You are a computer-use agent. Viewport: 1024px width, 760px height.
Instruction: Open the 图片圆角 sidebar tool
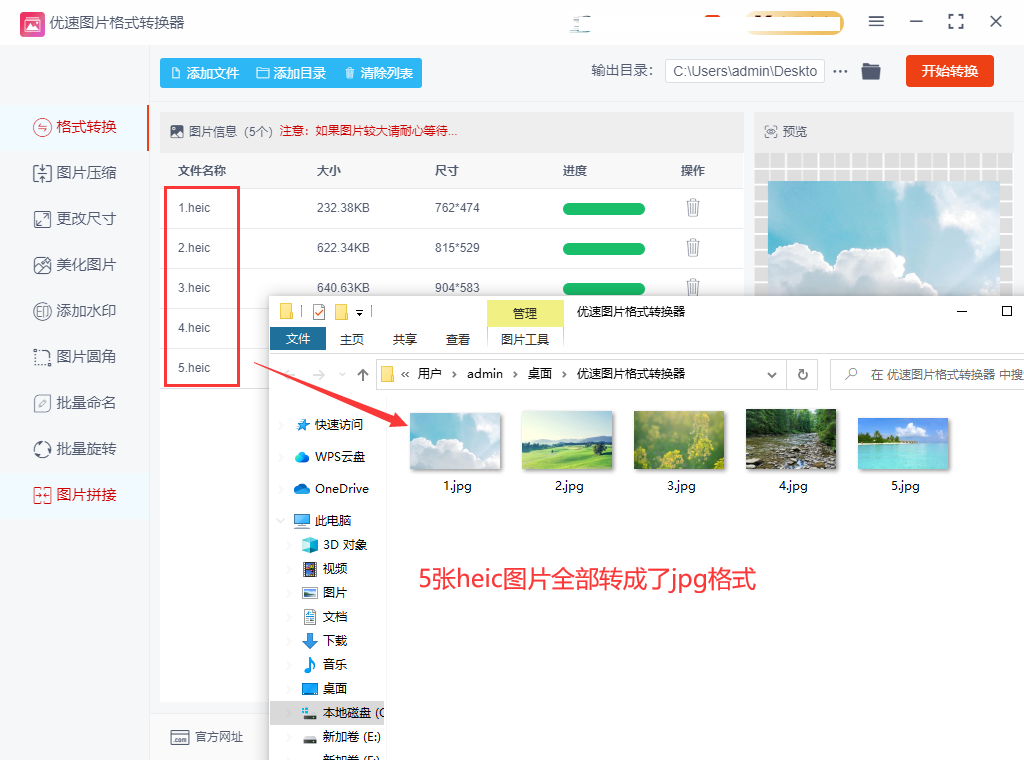[75, 356]
